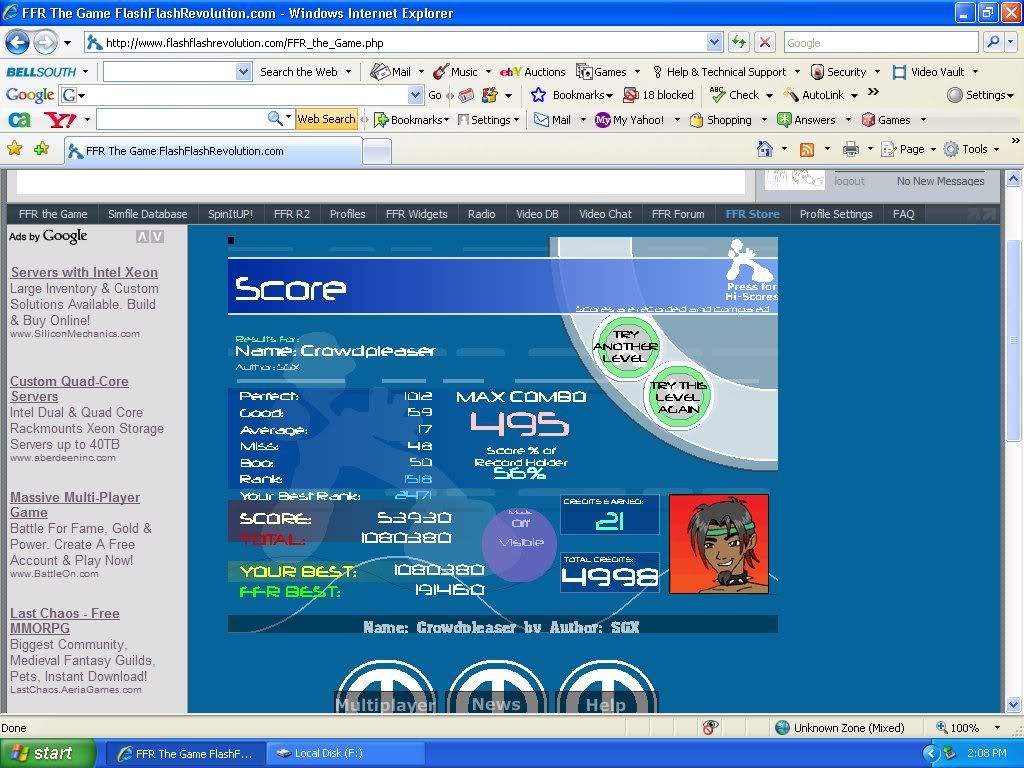Open the IE Home icon
Image resolution: width=1024 pixels, height=768 pixels.
point(765,149)
